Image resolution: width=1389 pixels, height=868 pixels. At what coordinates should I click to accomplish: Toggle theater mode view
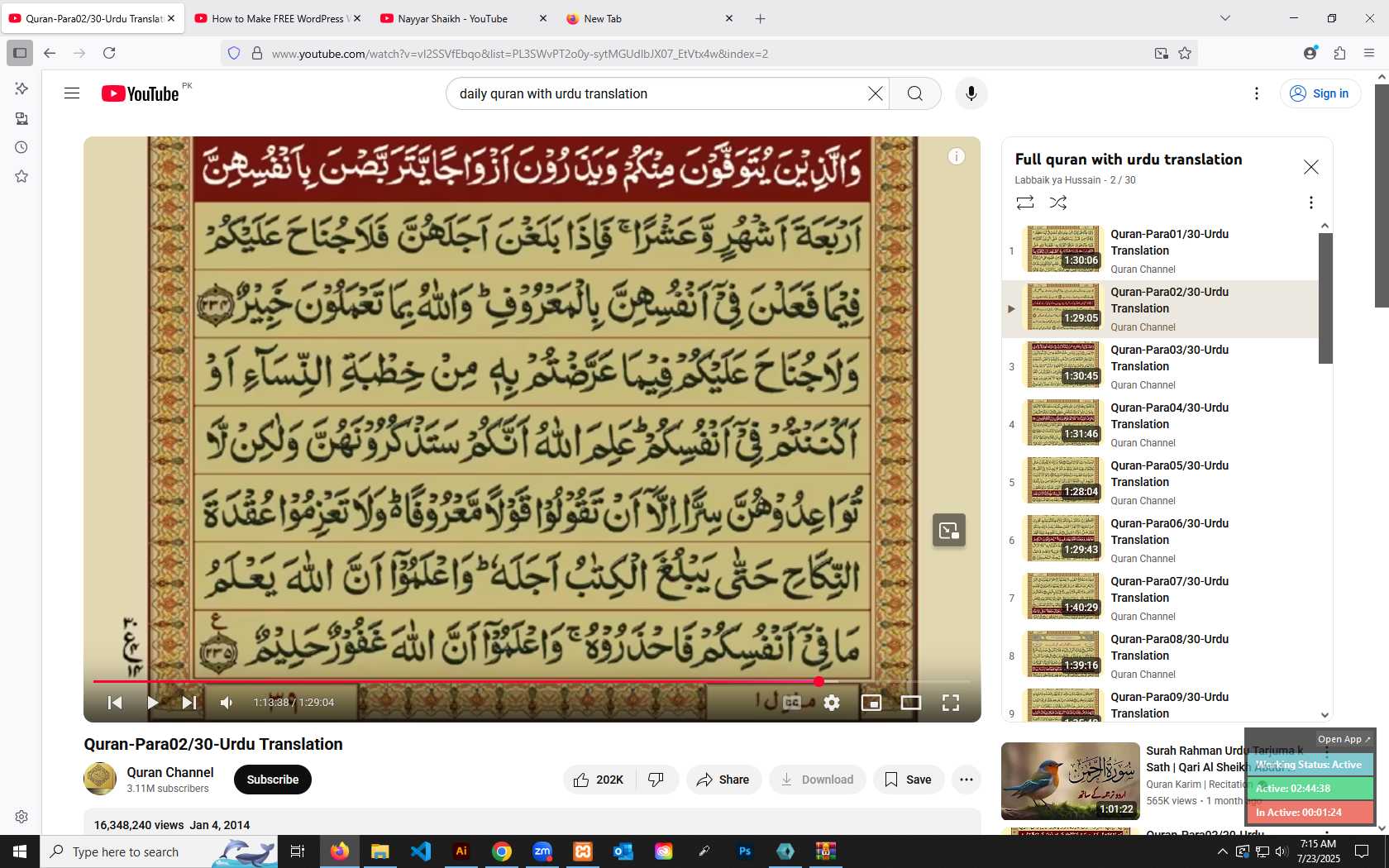tap(911, 702)
